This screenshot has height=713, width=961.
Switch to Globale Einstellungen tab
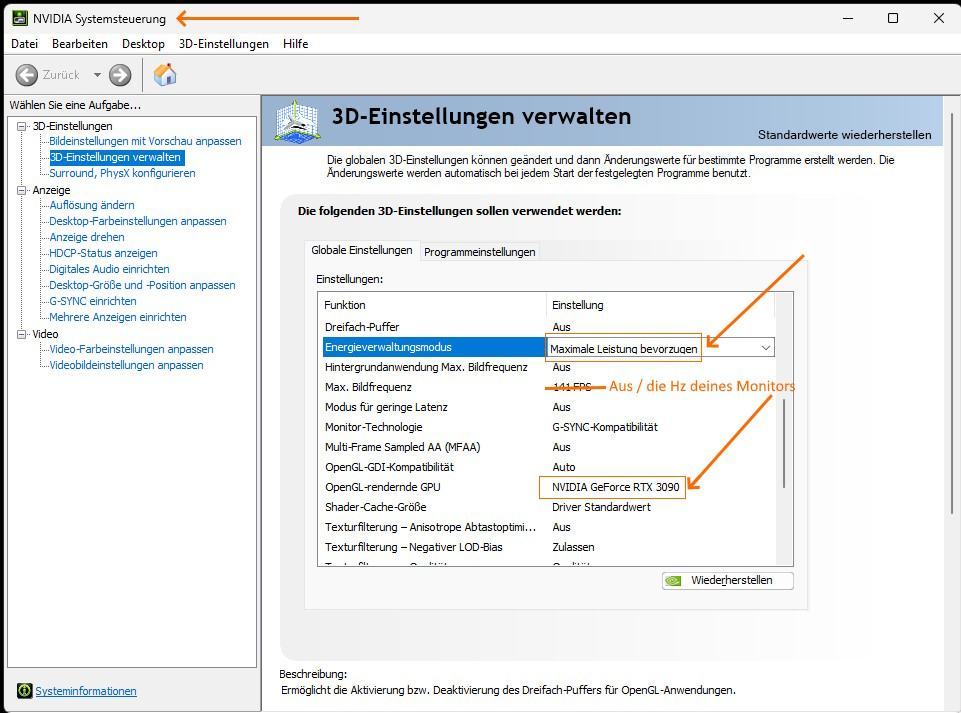click(362, 250)
